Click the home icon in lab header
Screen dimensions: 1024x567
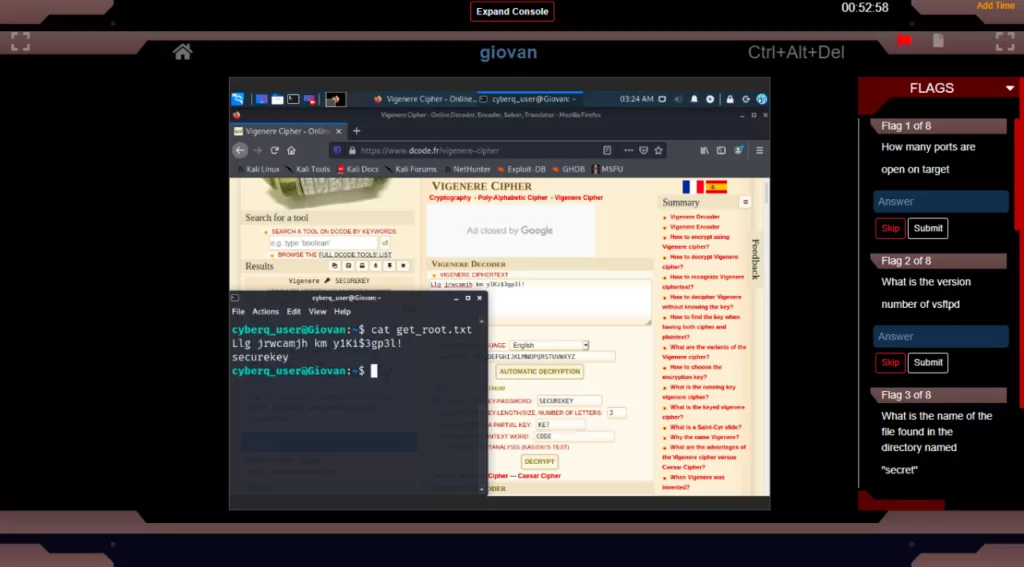click(183, 52)
